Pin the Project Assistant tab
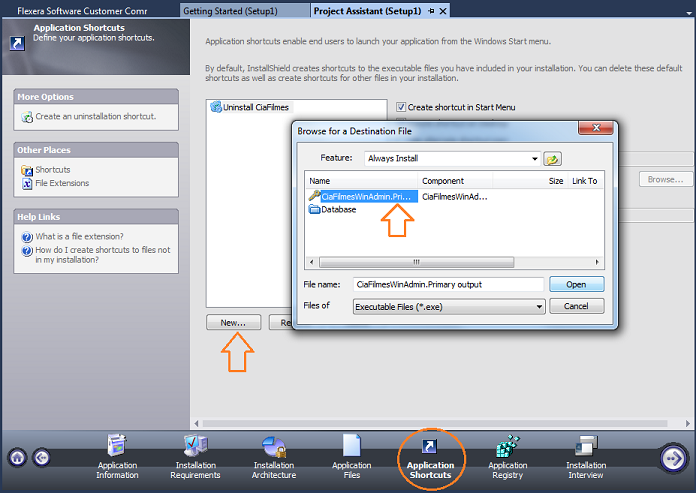The height and width of the screenshot is (493, 696). pyautogui.click(x=431, y=11)
